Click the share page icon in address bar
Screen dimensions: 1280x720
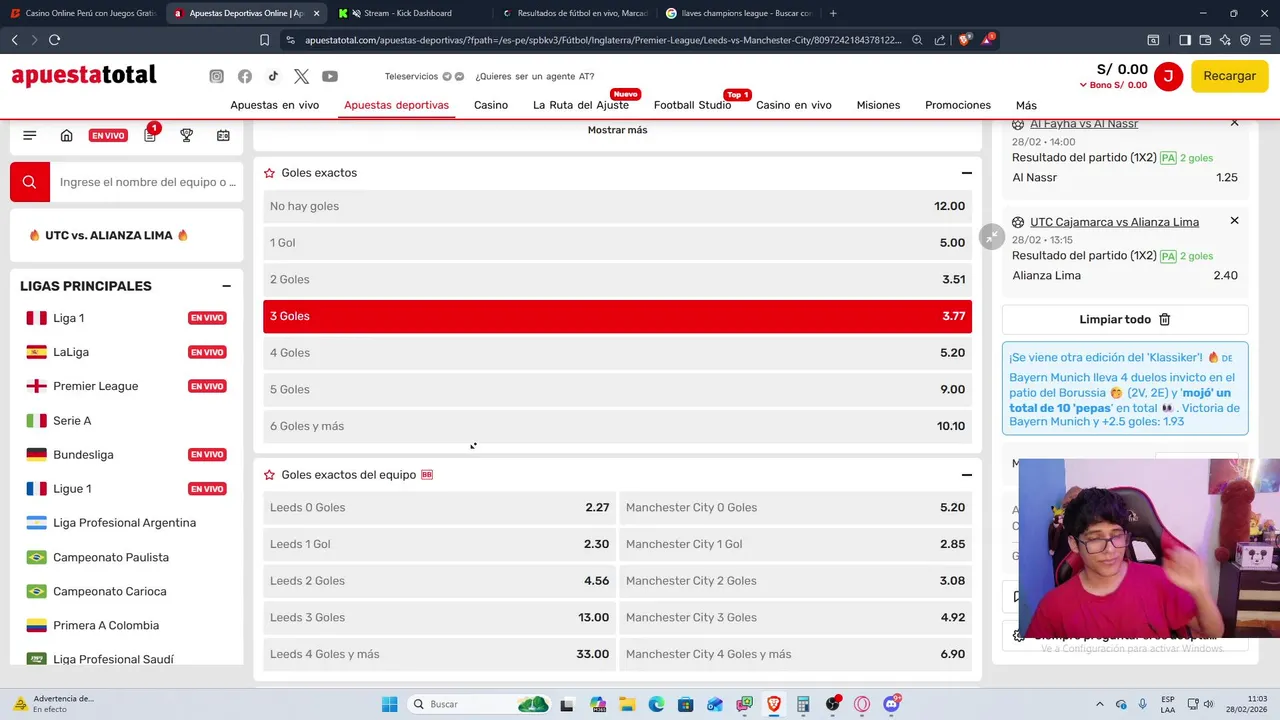(940, 40)
